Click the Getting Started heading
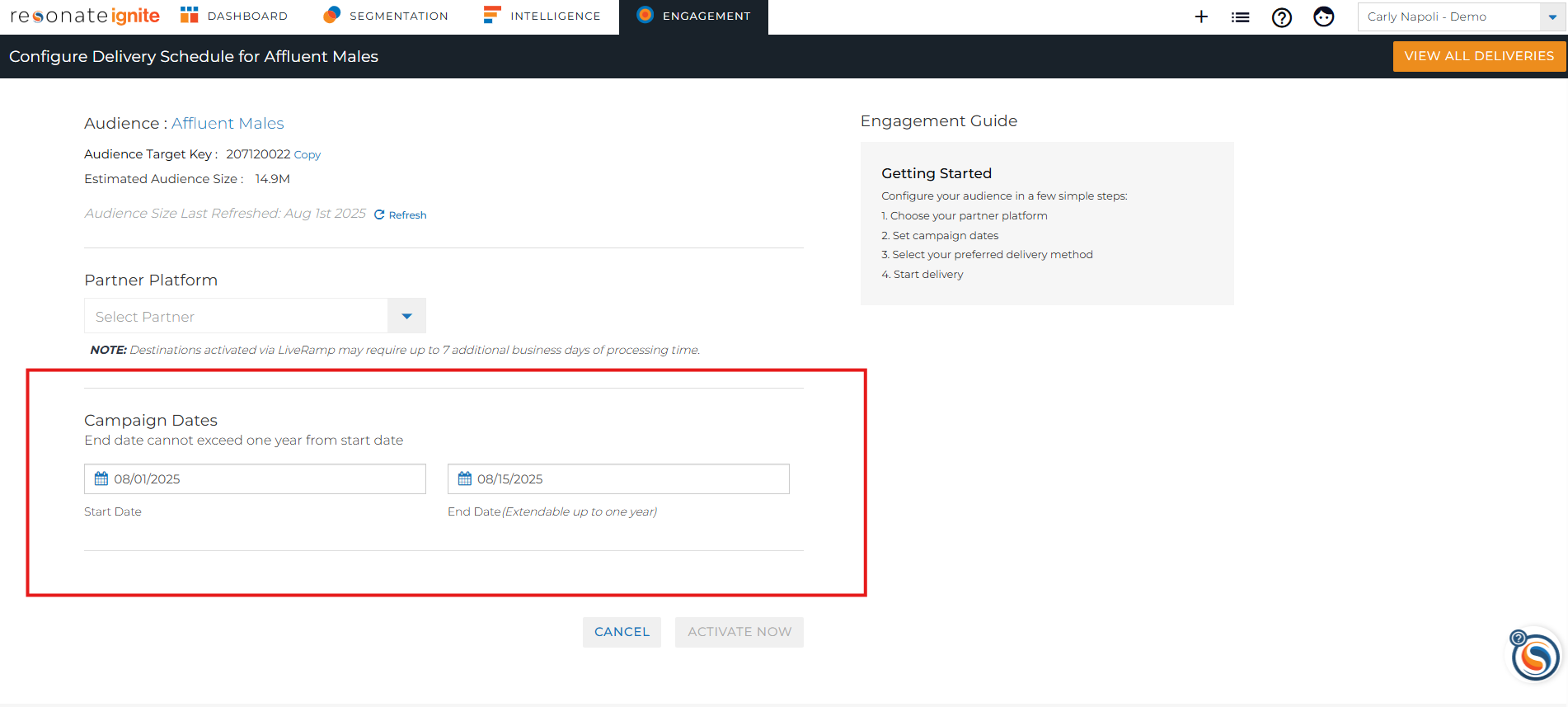The height and width of the screenshot is (707, 1568). (x=937, y=173)
